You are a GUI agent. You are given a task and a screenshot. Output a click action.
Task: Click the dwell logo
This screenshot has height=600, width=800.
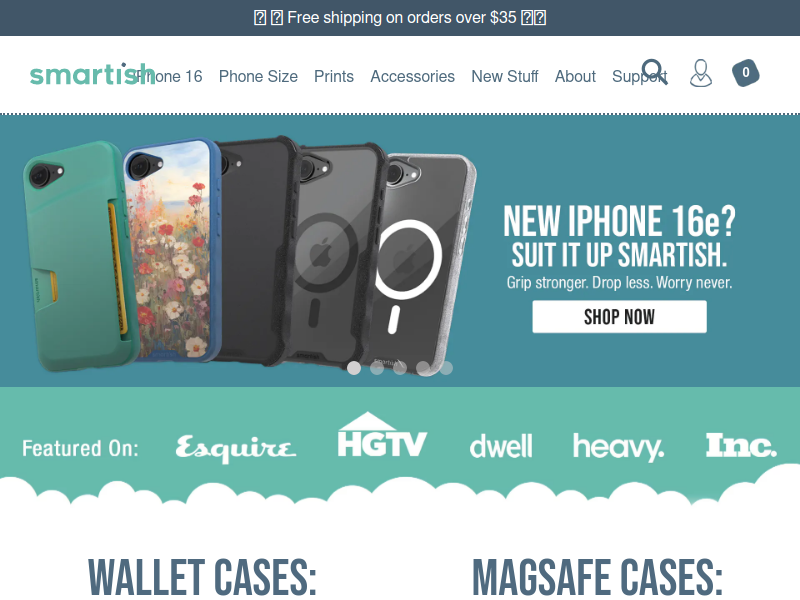(x=501, y=446)
